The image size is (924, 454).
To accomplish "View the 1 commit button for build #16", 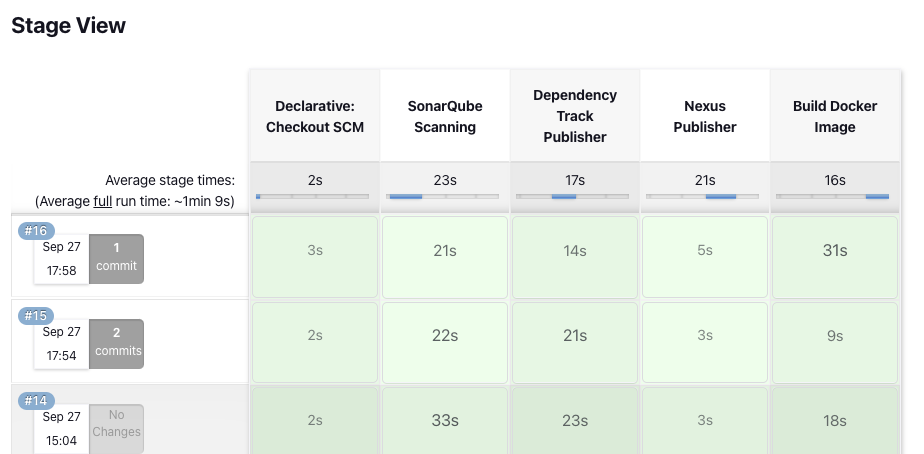I will 116,259.
